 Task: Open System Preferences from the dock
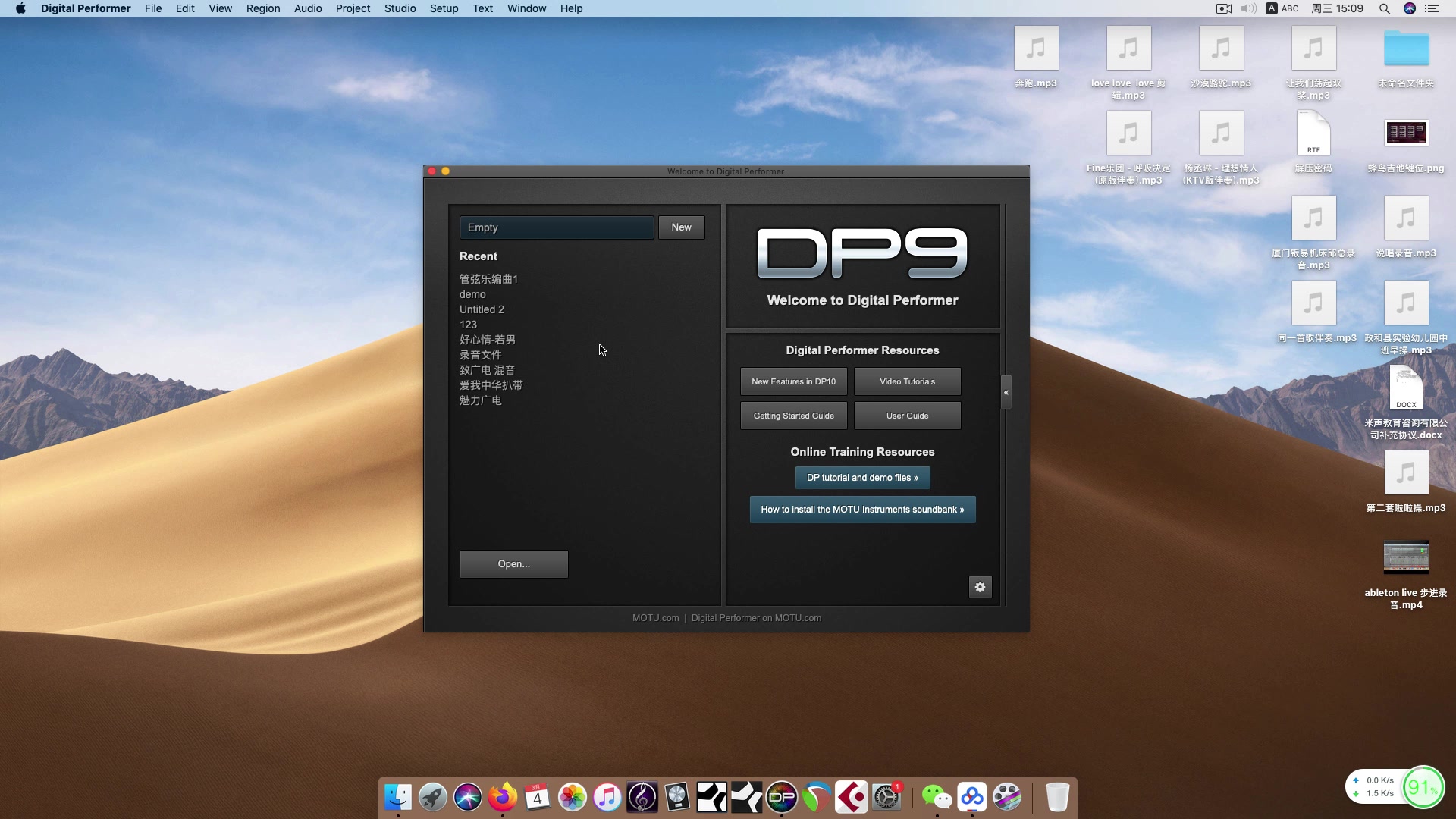886,797
